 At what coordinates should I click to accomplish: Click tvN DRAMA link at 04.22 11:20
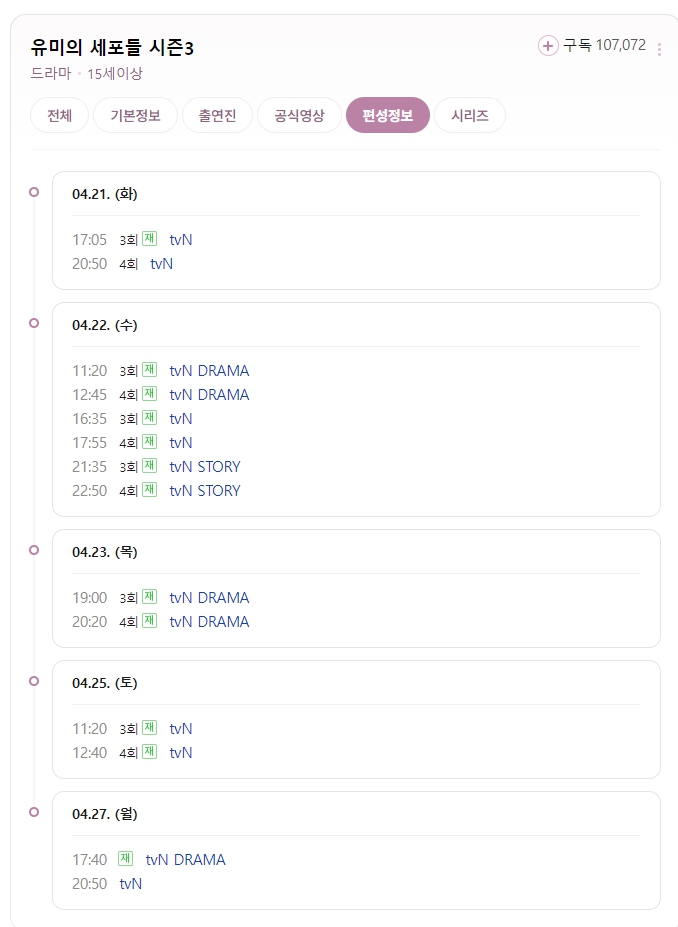(209, 371)
